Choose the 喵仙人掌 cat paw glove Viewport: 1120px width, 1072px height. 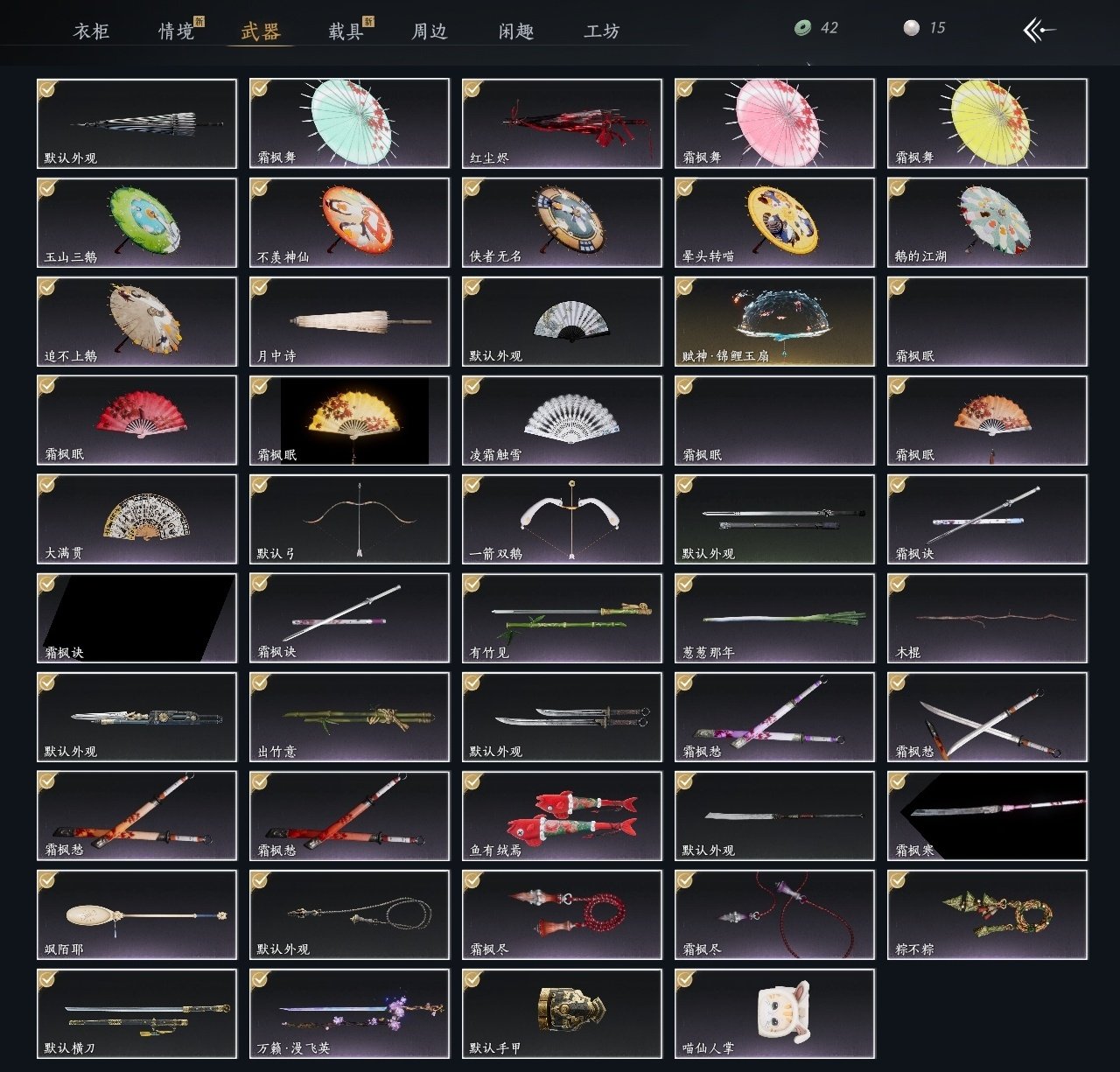coord(774,1013)
